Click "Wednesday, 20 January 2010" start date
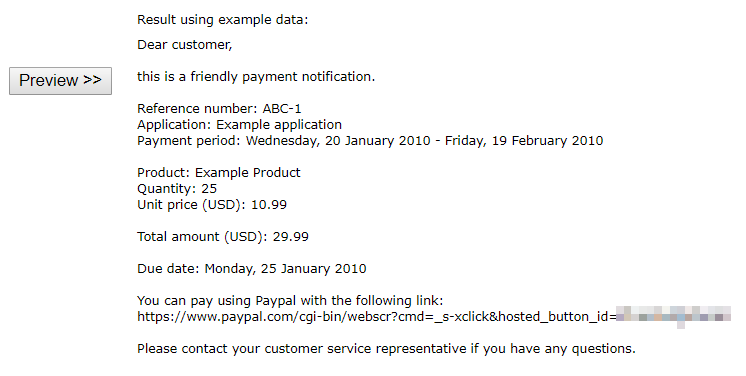Screen dimensions: 746x376 coord(338,141)
